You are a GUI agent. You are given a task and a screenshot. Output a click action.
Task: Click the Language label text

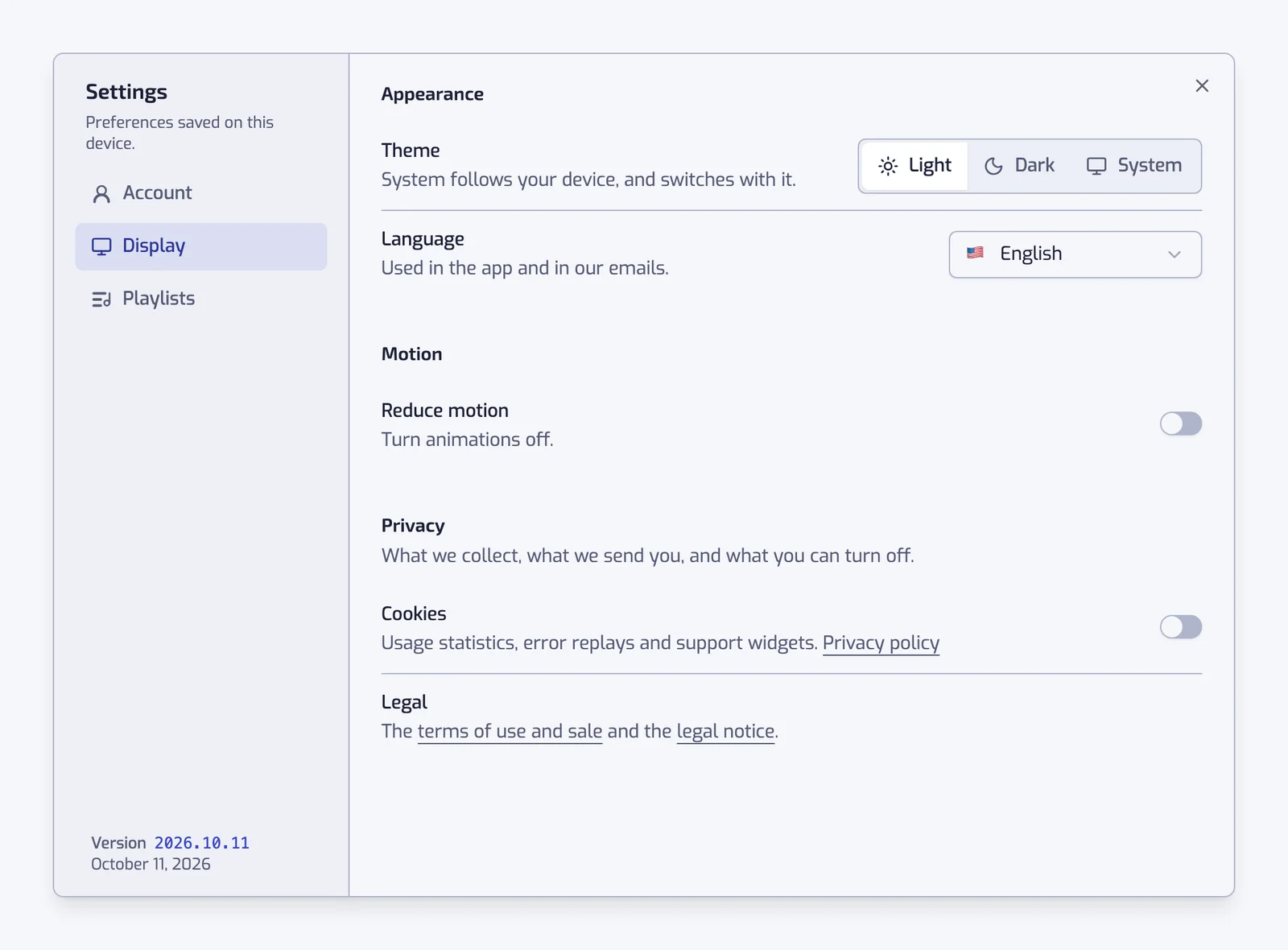pyautogui.click(x=423, y=240)
